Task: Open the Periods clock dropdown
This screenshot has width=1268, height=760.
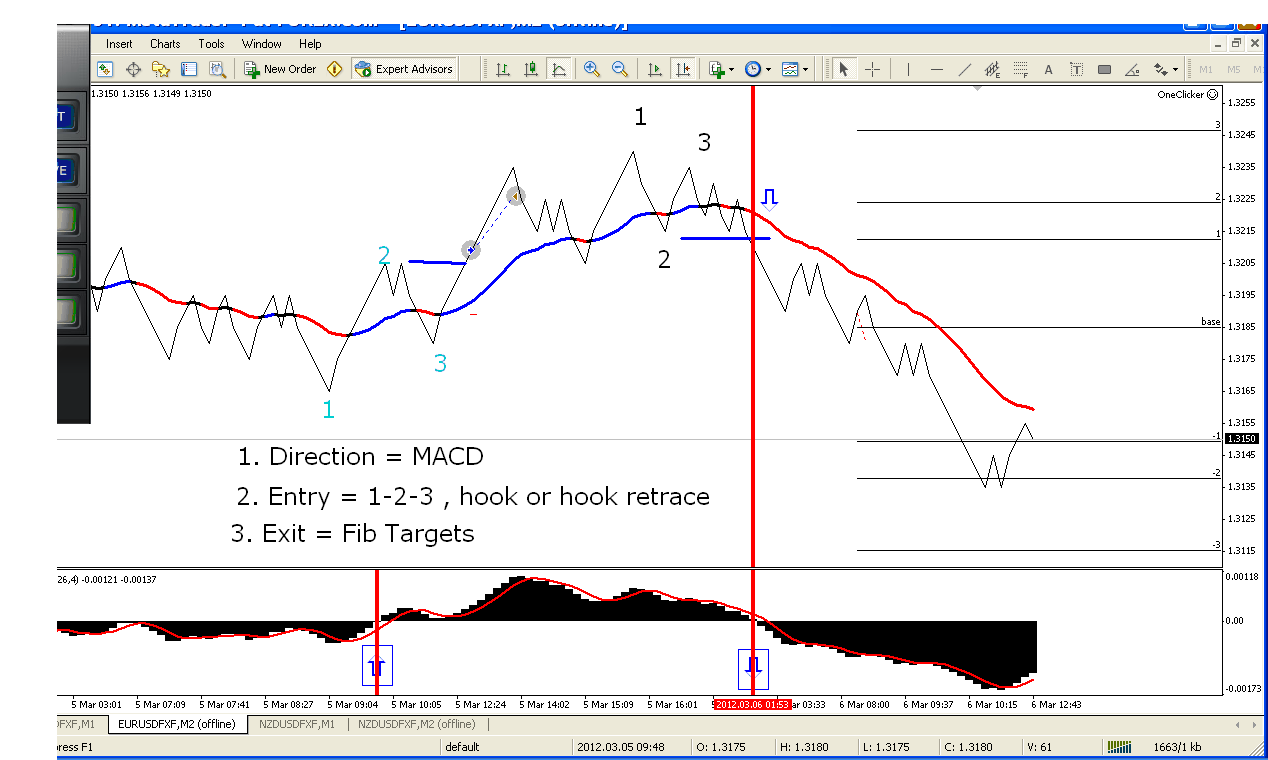Action: (x=757, y=69)
